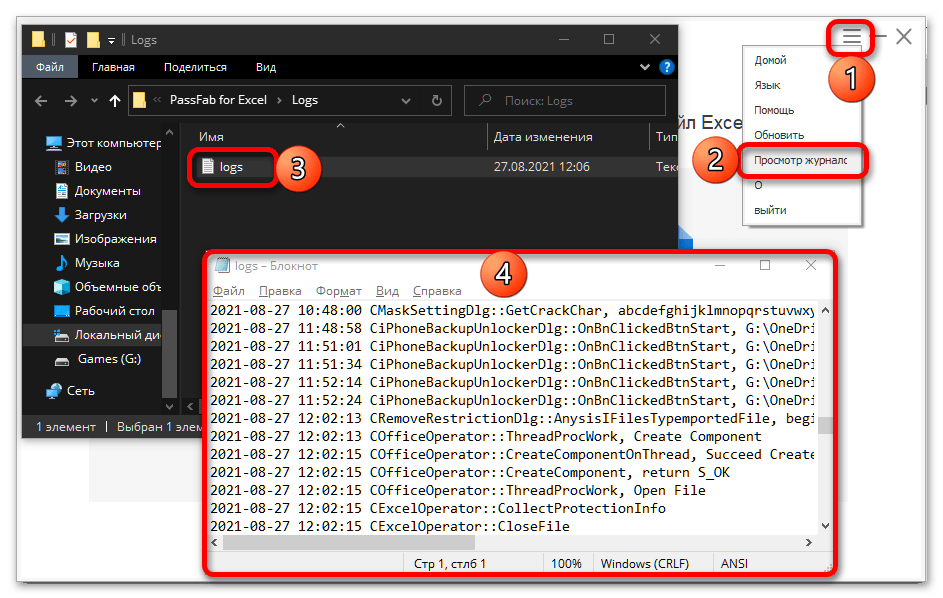This screenshot has width=943, height=598.
Task: Click the navigation pane scrollbar up arrow
Action: (169, 132)
